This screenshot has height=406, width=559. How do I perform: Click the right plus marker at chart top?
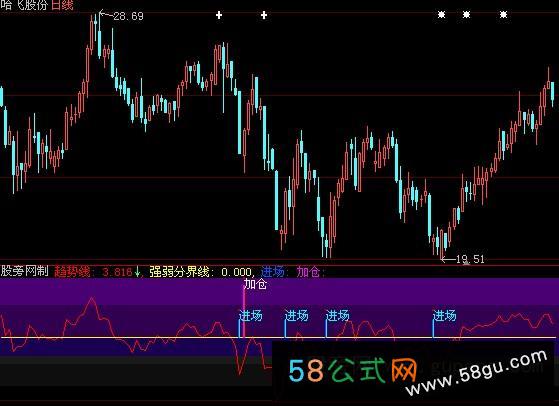pyautogui.click(x=264, y=15)
